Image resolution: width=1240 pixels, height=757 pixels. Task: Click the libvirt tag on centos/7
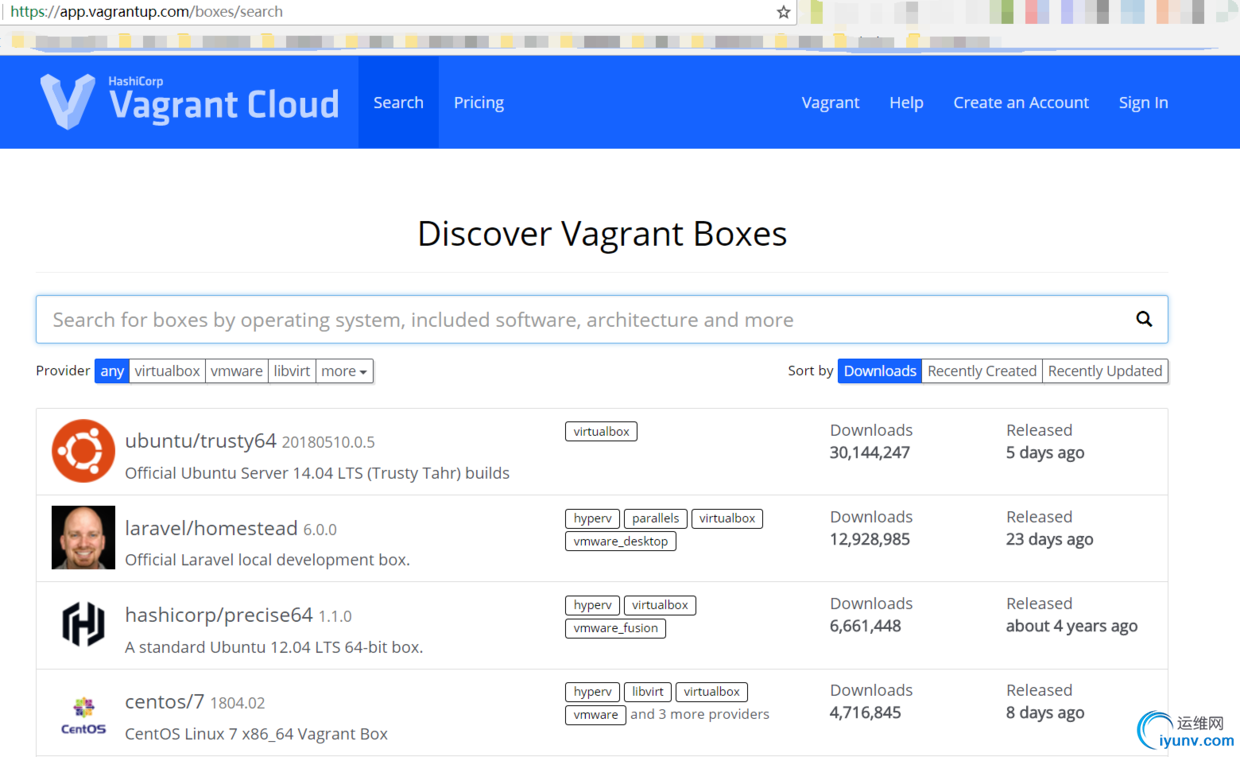[647, 691]
